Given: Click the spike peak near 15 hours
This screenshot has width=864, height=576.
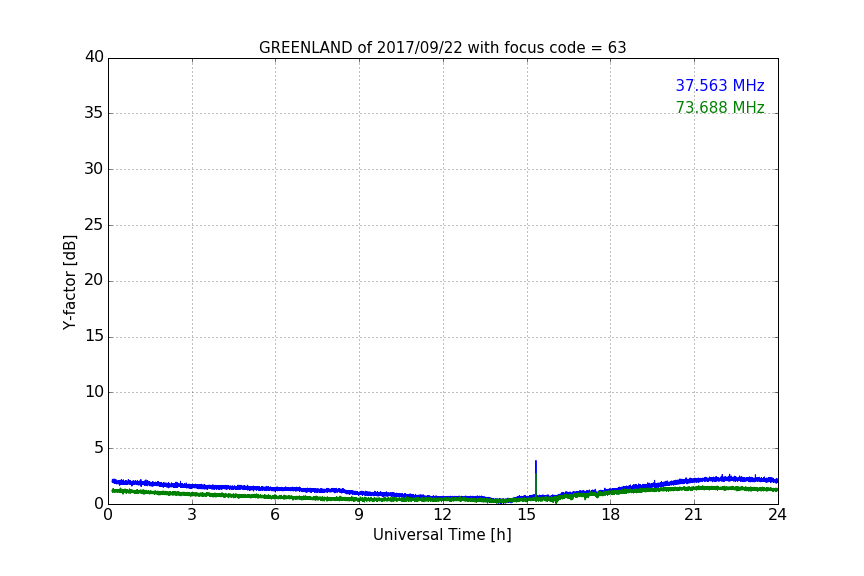Looking at the screenshot, I should point(536,462).
